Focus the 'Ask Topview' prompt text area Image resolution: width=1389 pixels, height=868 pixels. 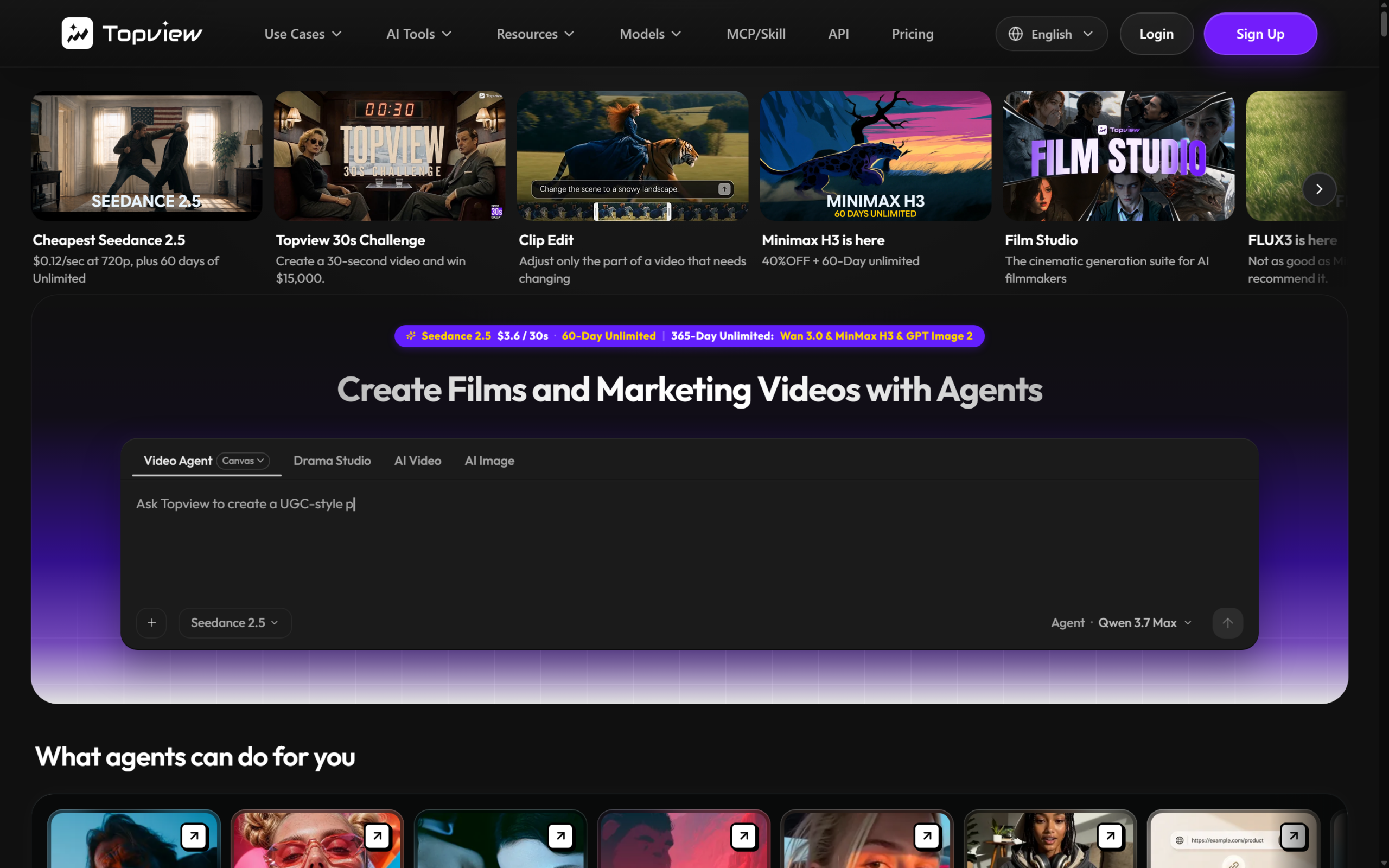coord(689,540)
